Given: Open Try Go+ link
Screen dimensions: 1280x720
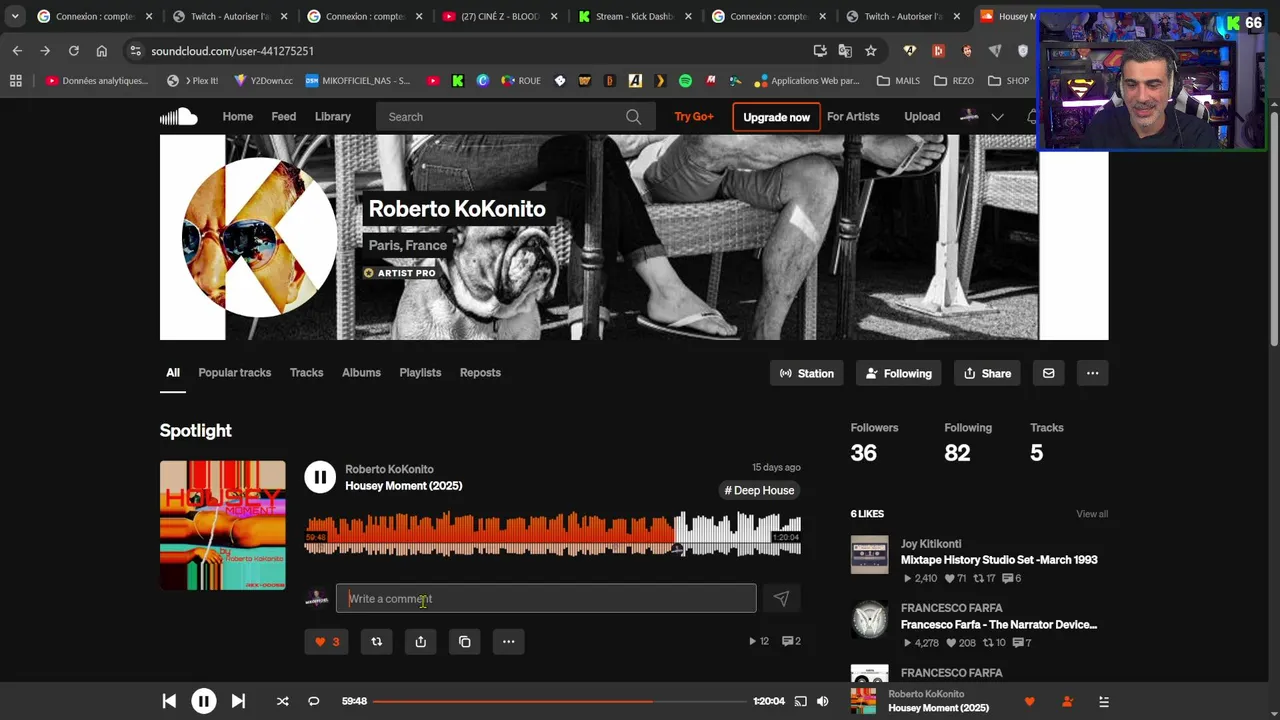Looking at the screenshot, I should click(x=694, y=117).
